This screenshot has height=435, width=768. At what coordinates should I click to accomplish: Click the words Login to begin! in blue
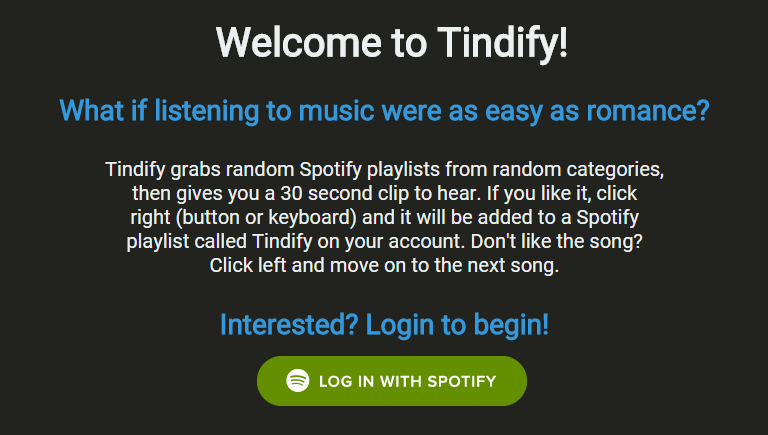pos(457,325)
